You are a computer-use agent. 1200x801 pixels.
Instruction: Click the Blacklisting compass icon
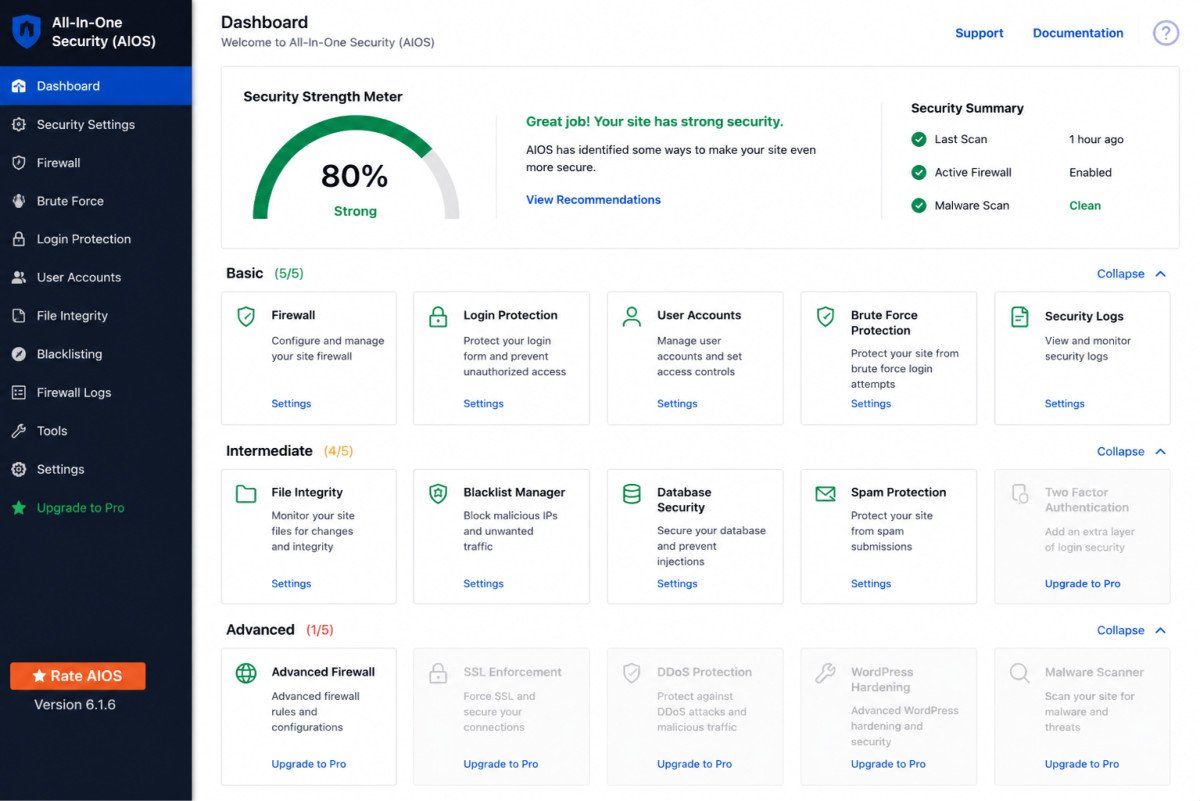point(18,354)
